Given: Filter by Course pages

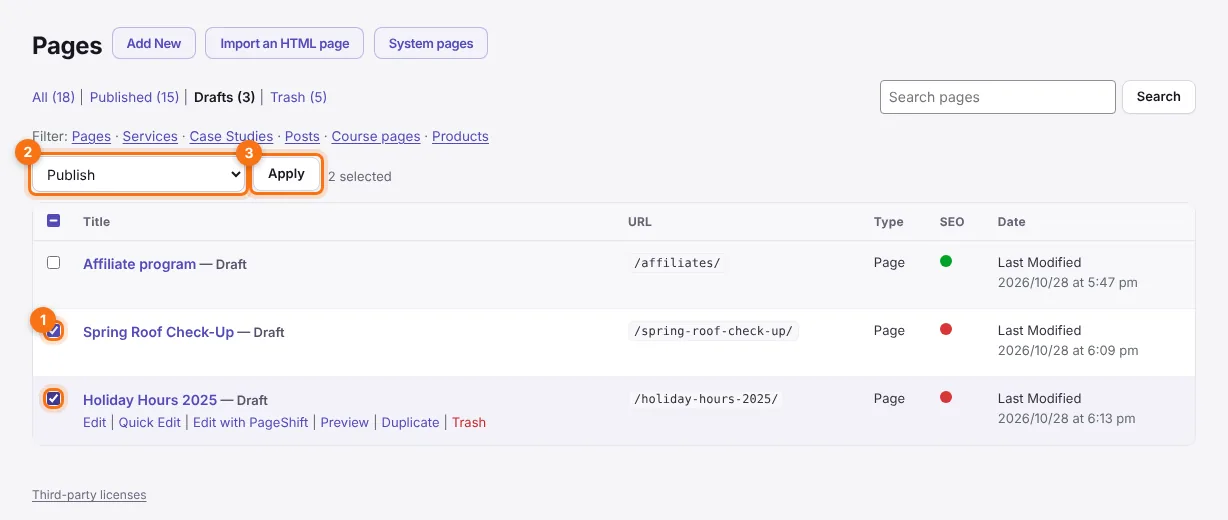Looking at the screenshot, I should pos(376,136).
